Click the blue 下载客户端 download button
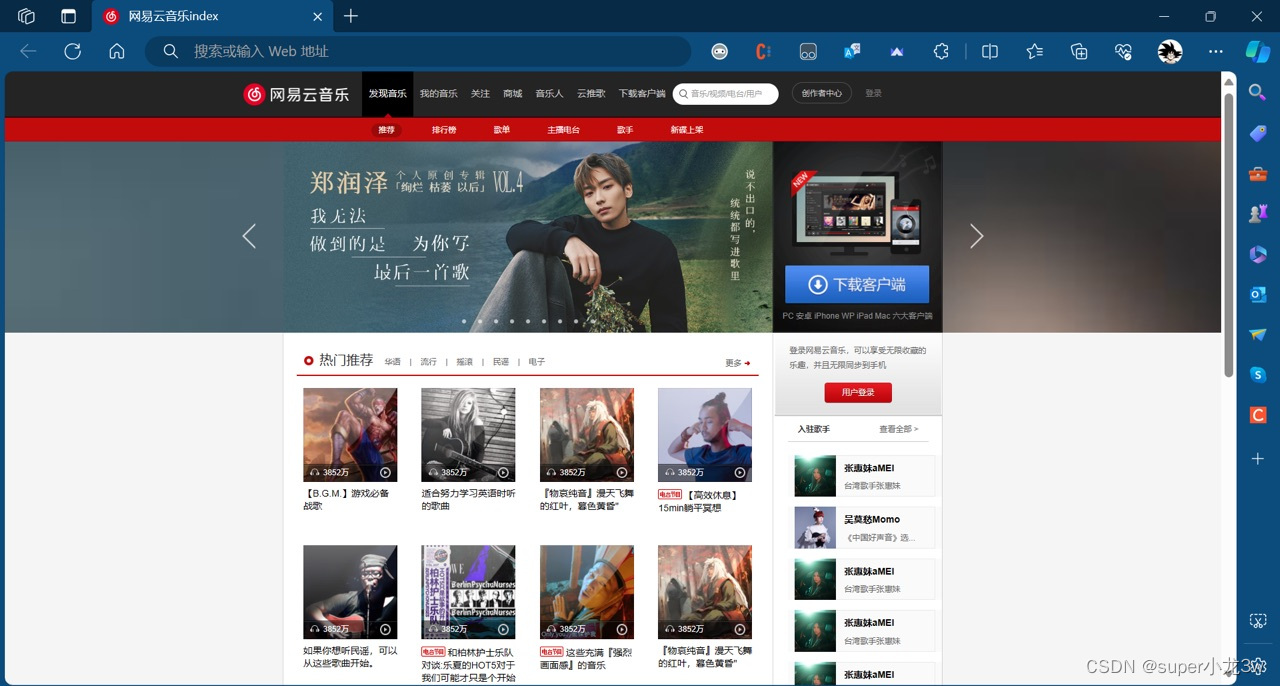This screenshot has height=686, width=1280. tap(857, 284)
